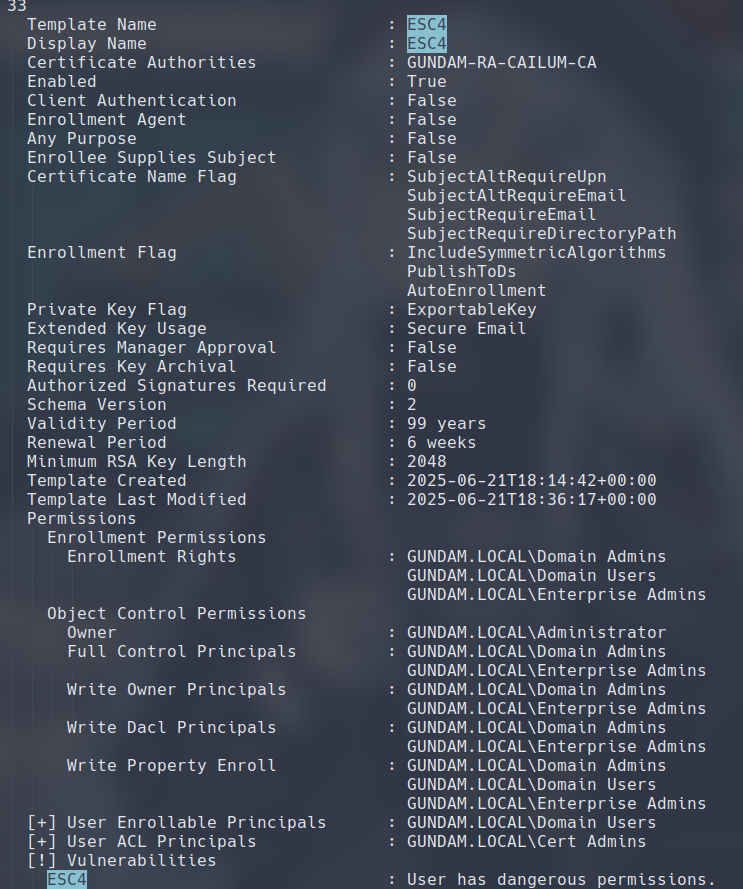Select the Secure Email key usage value
This screenshot has width=743, height=889.
[x=466, y=328]
